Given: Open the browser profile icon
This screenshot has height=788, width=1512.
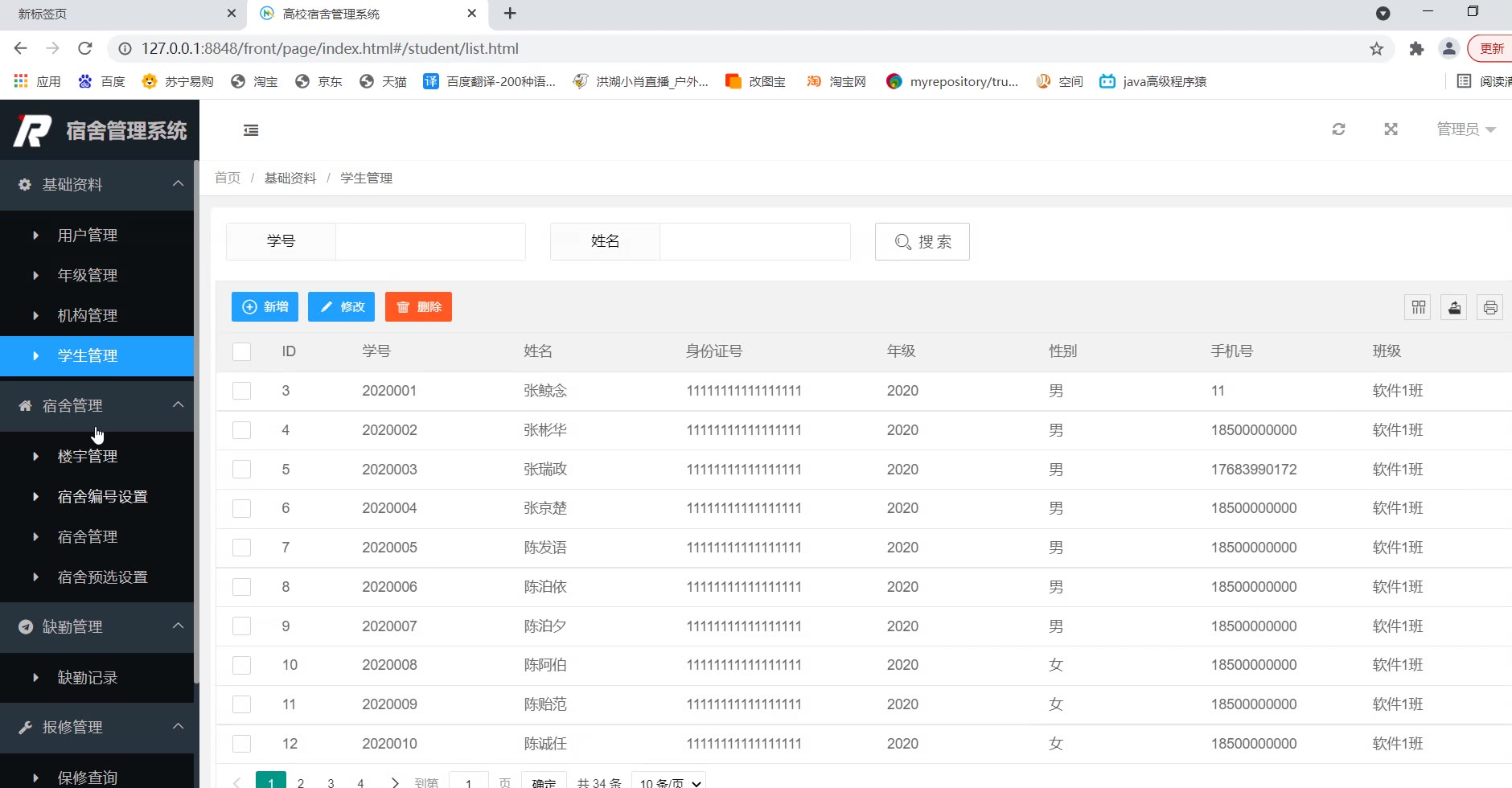Looking at the screenshot, I should coord(1448,48).
